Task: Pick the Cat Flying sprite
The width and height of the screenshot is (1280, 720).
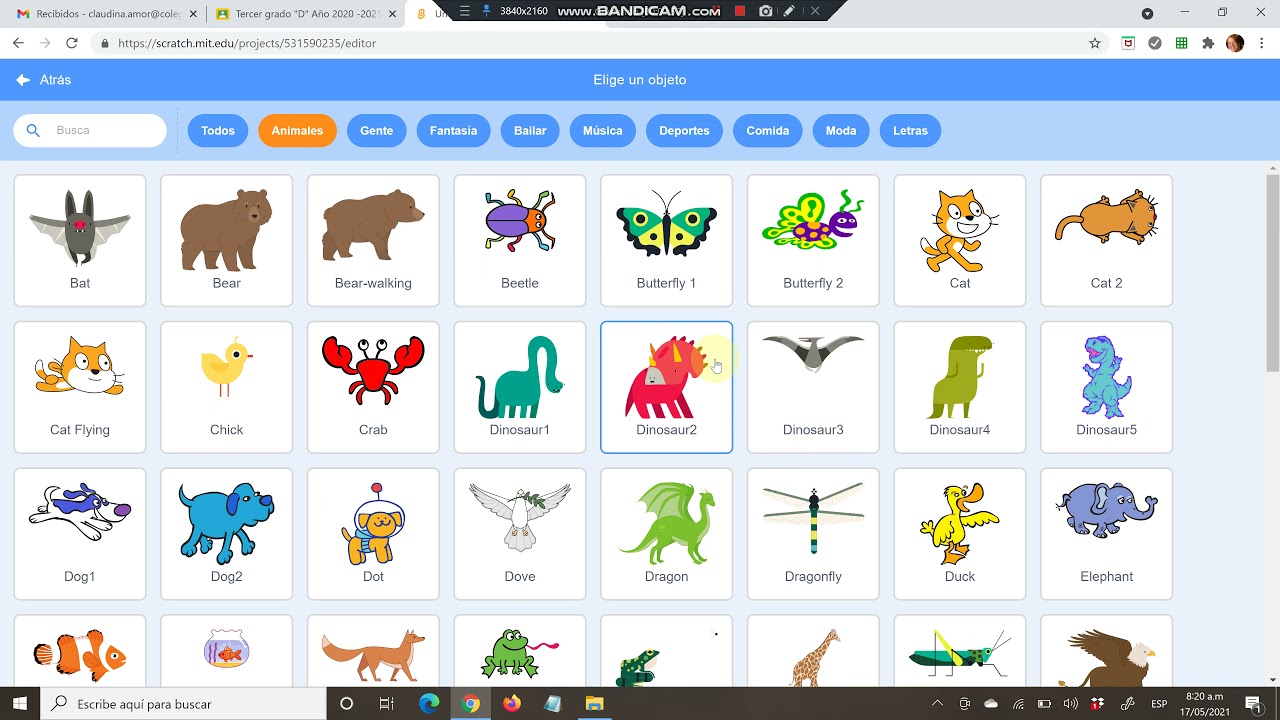Action: click(80, 387)
